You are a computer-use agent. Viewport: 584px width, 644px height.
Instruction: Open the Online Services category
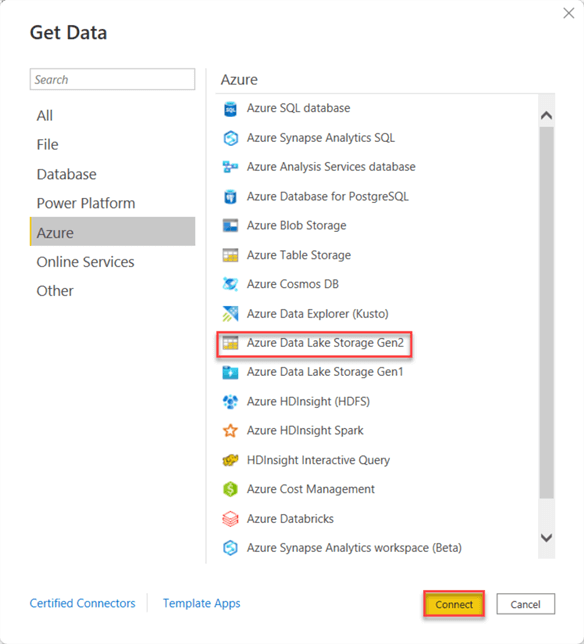[x=113, y=262]
